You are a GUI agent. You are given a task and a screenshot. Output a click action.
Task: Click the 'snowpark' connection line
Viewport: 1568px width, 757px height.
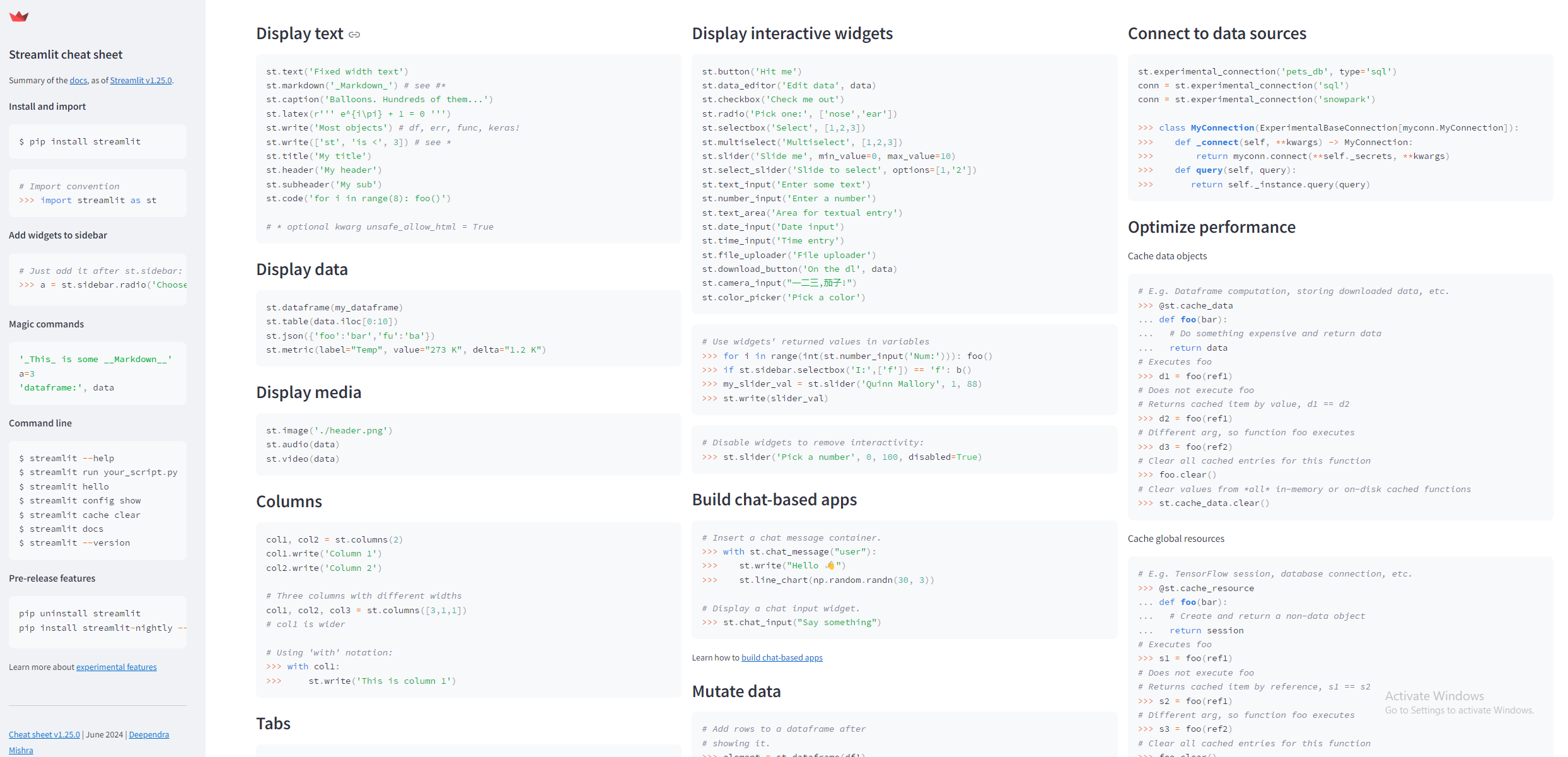click(x=1257, y=100)
